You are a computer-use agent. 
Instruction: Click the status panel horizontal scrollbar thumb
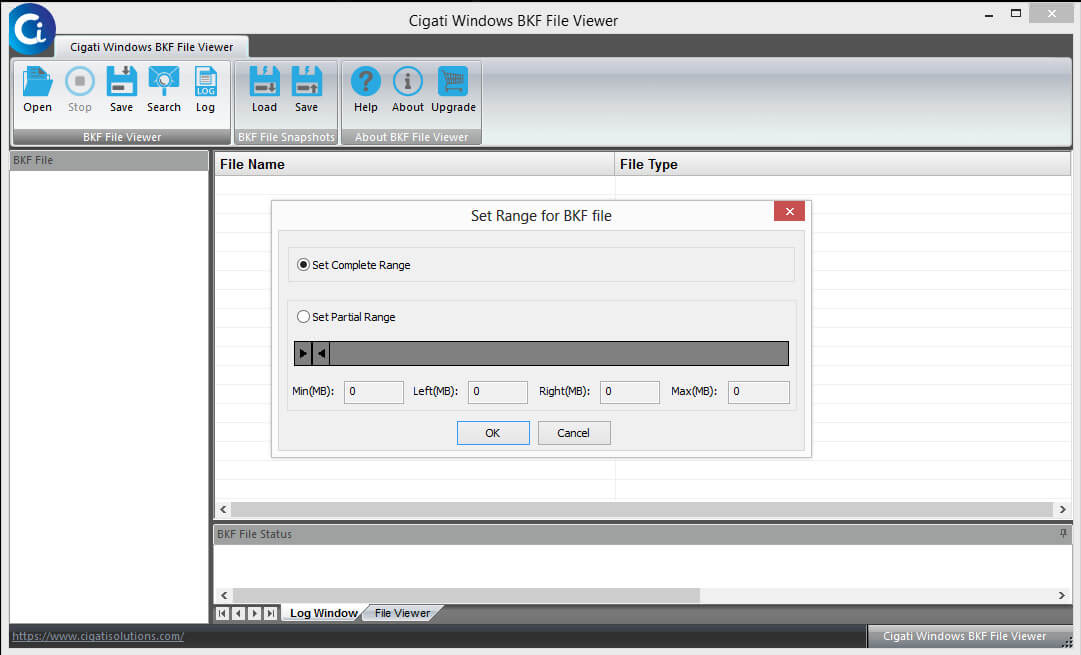467,595
